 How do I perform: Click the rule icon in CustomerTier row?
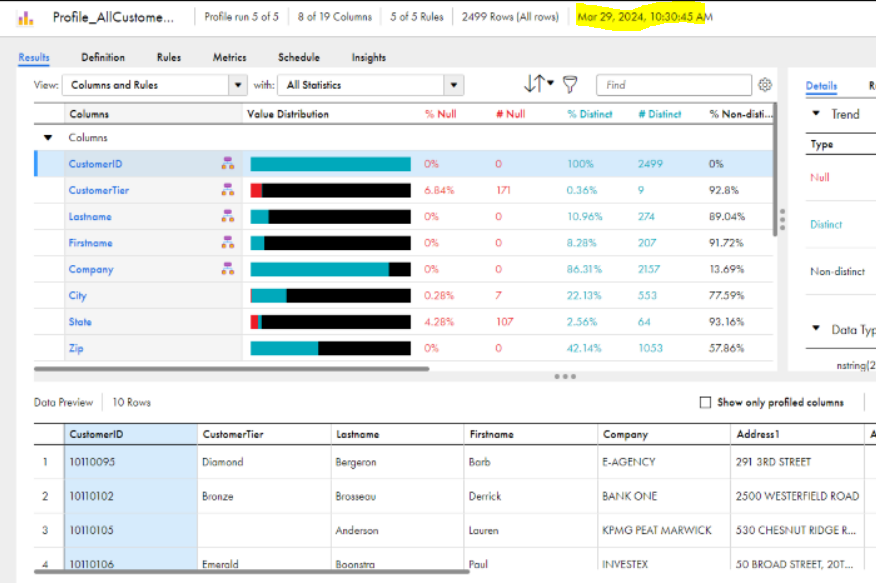[x=228, y=190]
